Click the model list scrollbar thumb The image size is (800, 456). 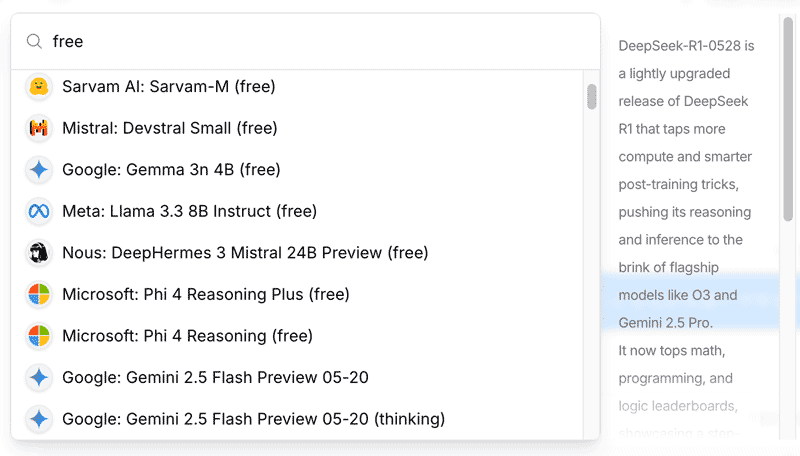click(x=592, y=96)
